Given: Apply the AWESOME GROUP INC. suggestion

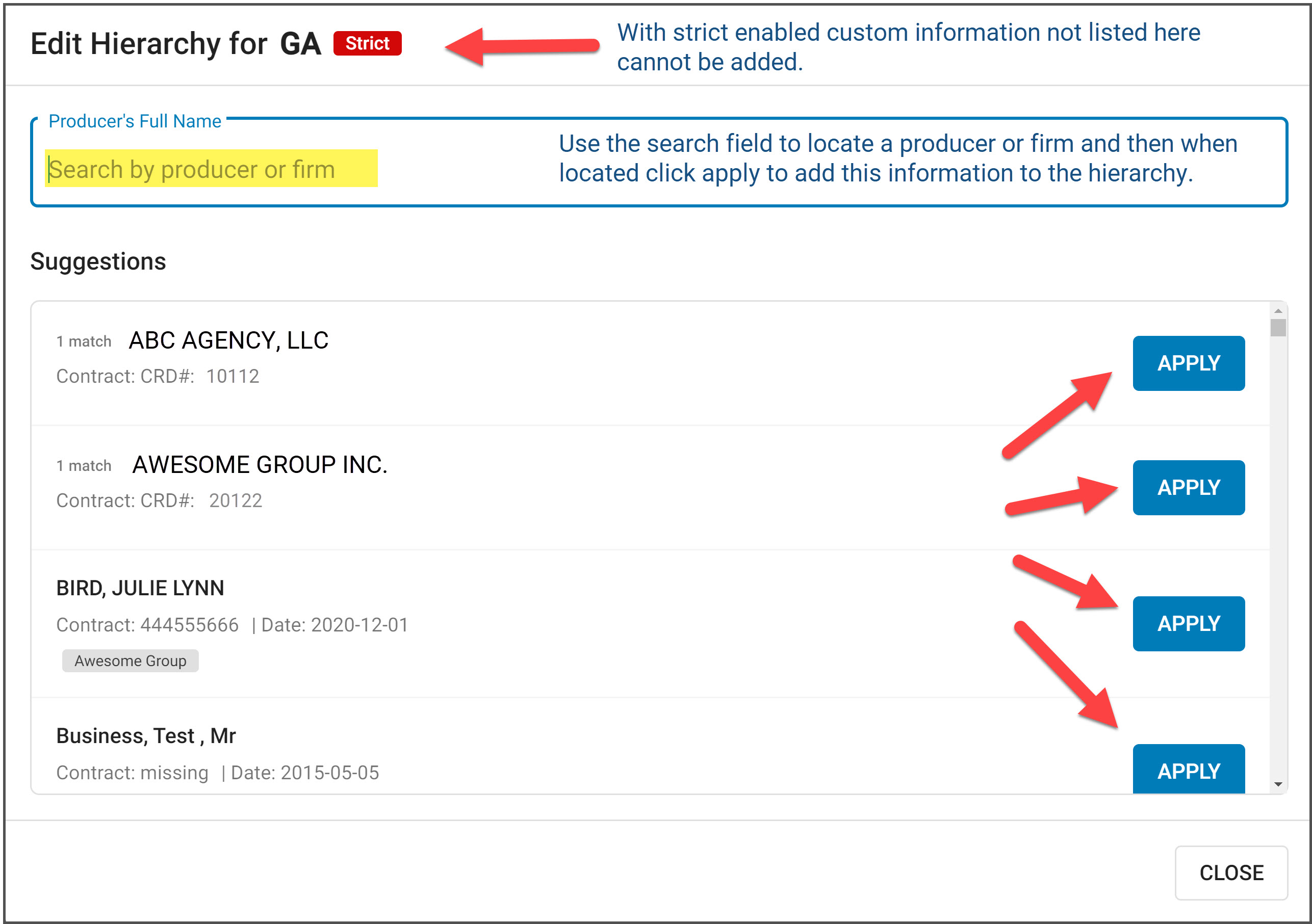Looking at the screenshot, I should 1189,488.
